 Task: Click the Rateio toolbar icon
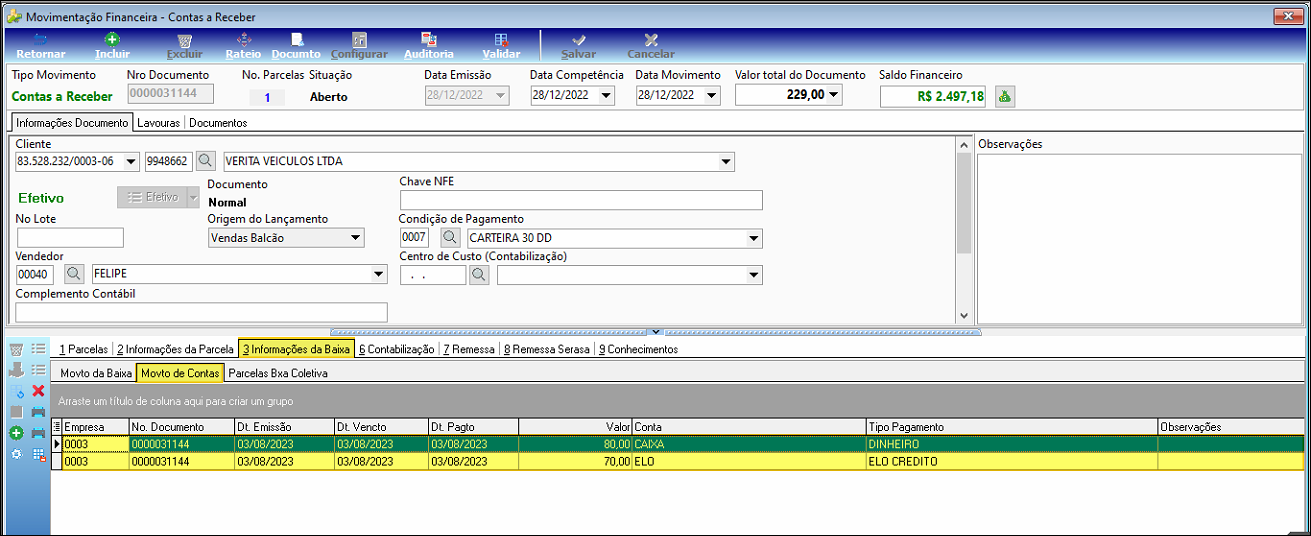pos(243,46)
